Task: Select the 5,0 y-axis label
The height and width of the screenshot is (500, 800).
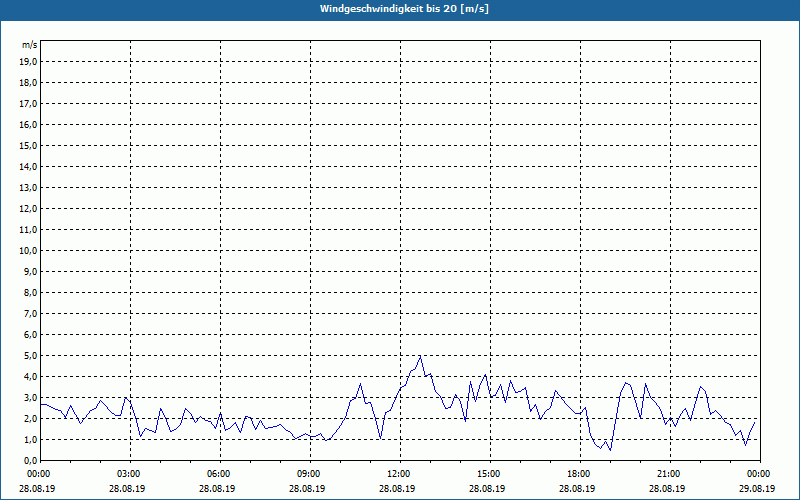Action: point(31,355)
